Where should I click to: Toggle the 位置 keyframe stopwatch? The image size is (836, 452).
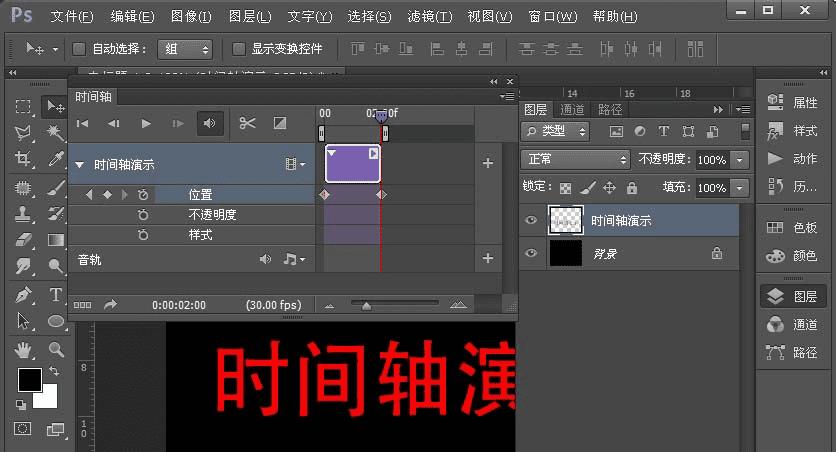click(x=143, y=195)
